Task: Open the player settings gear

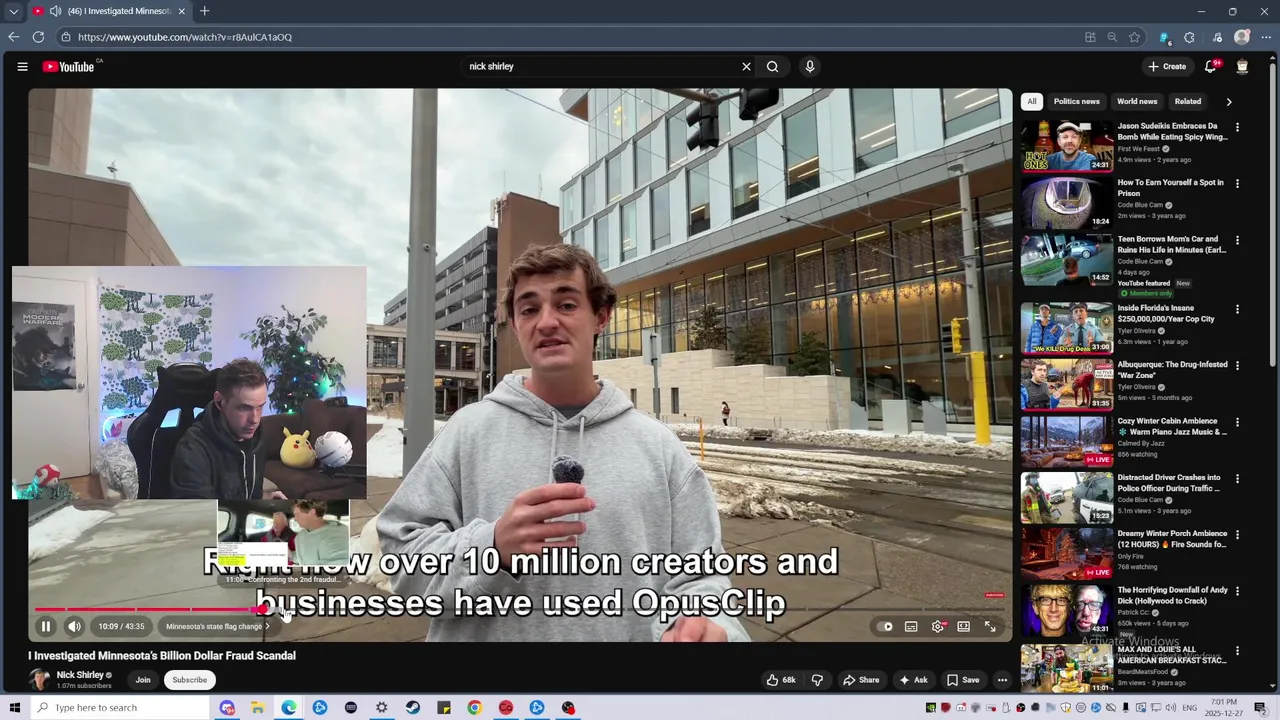Action: click(938, 627)
